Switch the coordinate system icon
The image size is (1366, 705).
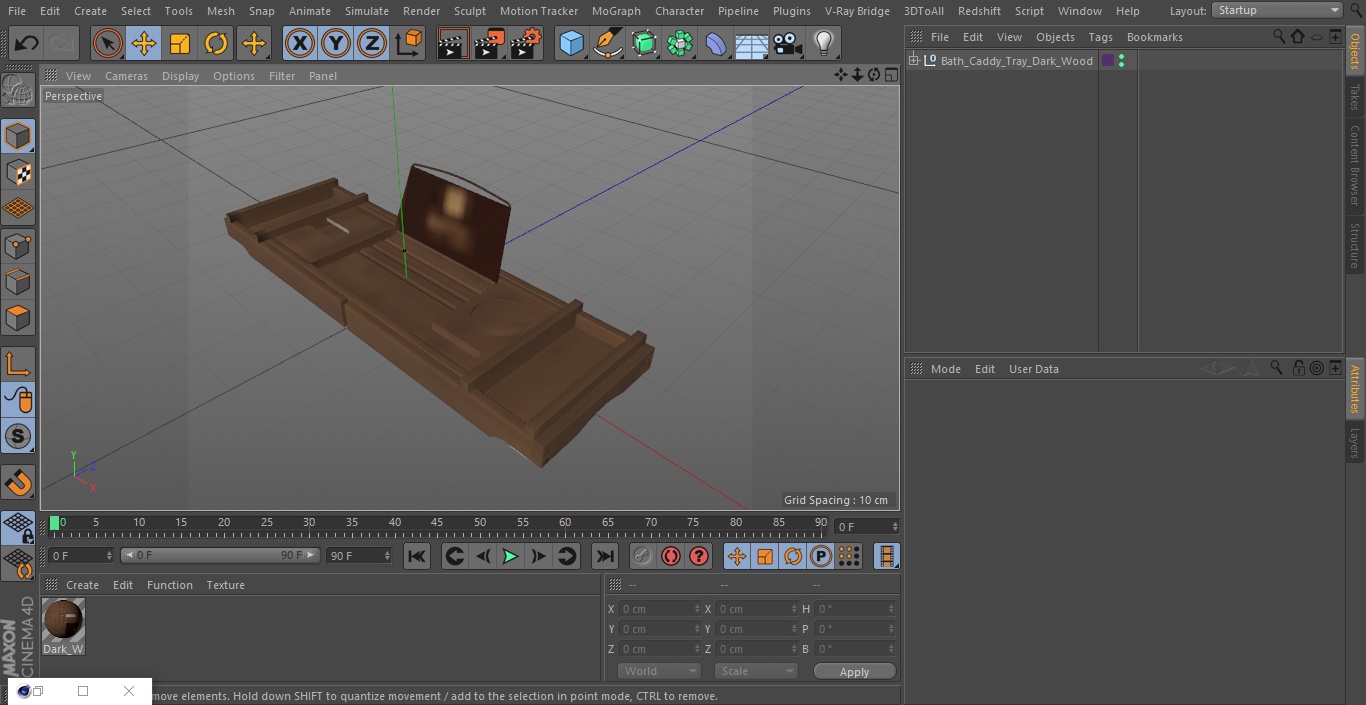pos(408,44)
